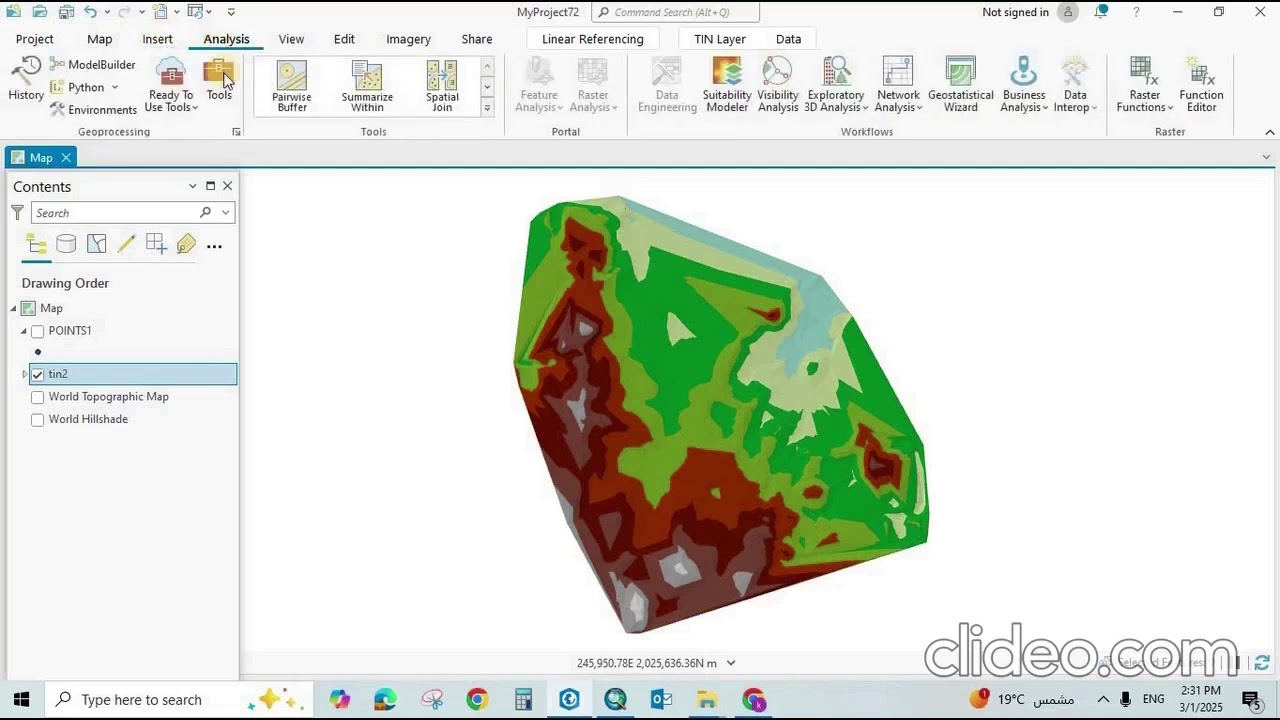
Task: Open the Linear Referencing tab
Action: click(592, 39)
